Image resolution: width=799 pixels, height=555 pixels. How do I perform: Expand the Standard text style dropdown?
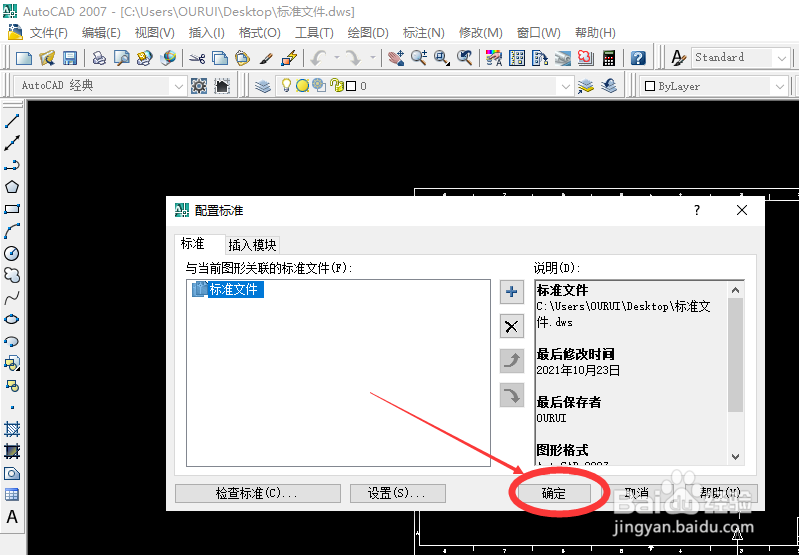coord(782,58)
